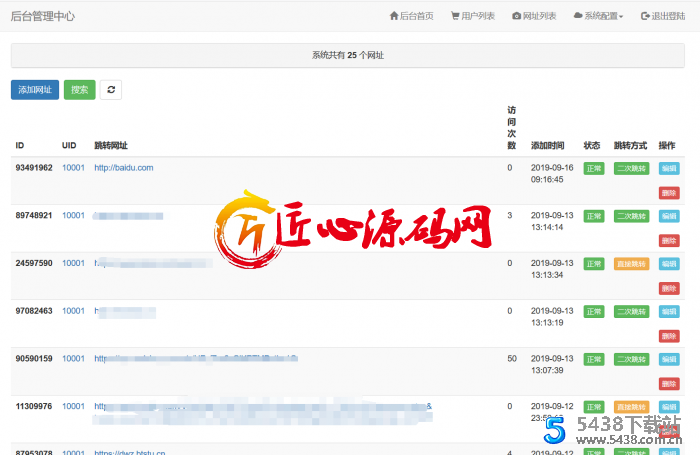Image resolution: width=700 pixels, height=455 pixels.
Task: Click 正常 status of row 90590159
Action: click(x=594, y=359)
